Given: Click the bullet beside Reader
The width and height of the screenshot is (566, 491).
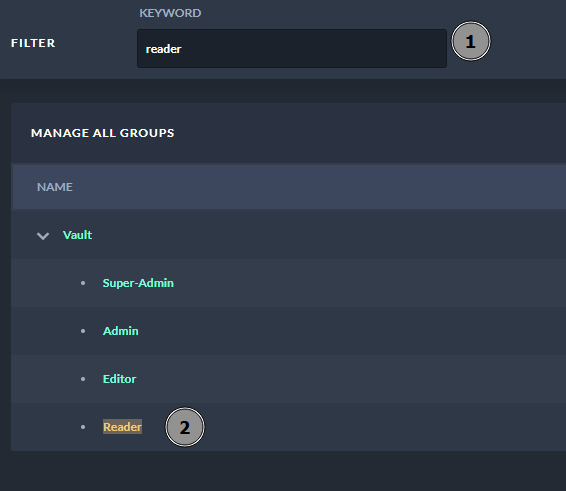Looking at the screenshot, I should coord(83,427).
